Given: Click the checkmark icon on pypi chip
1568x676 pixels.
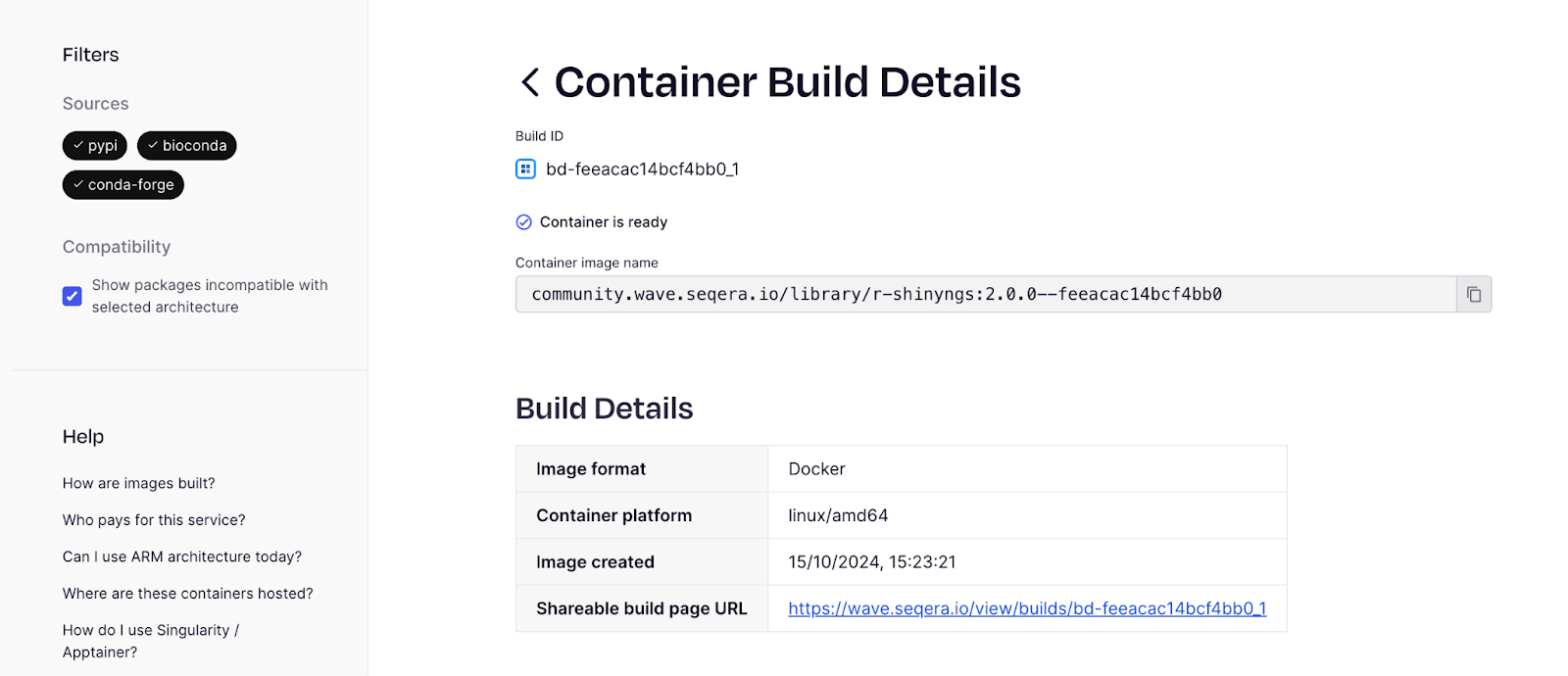Looking at the screenshot, I should (78, 145).
